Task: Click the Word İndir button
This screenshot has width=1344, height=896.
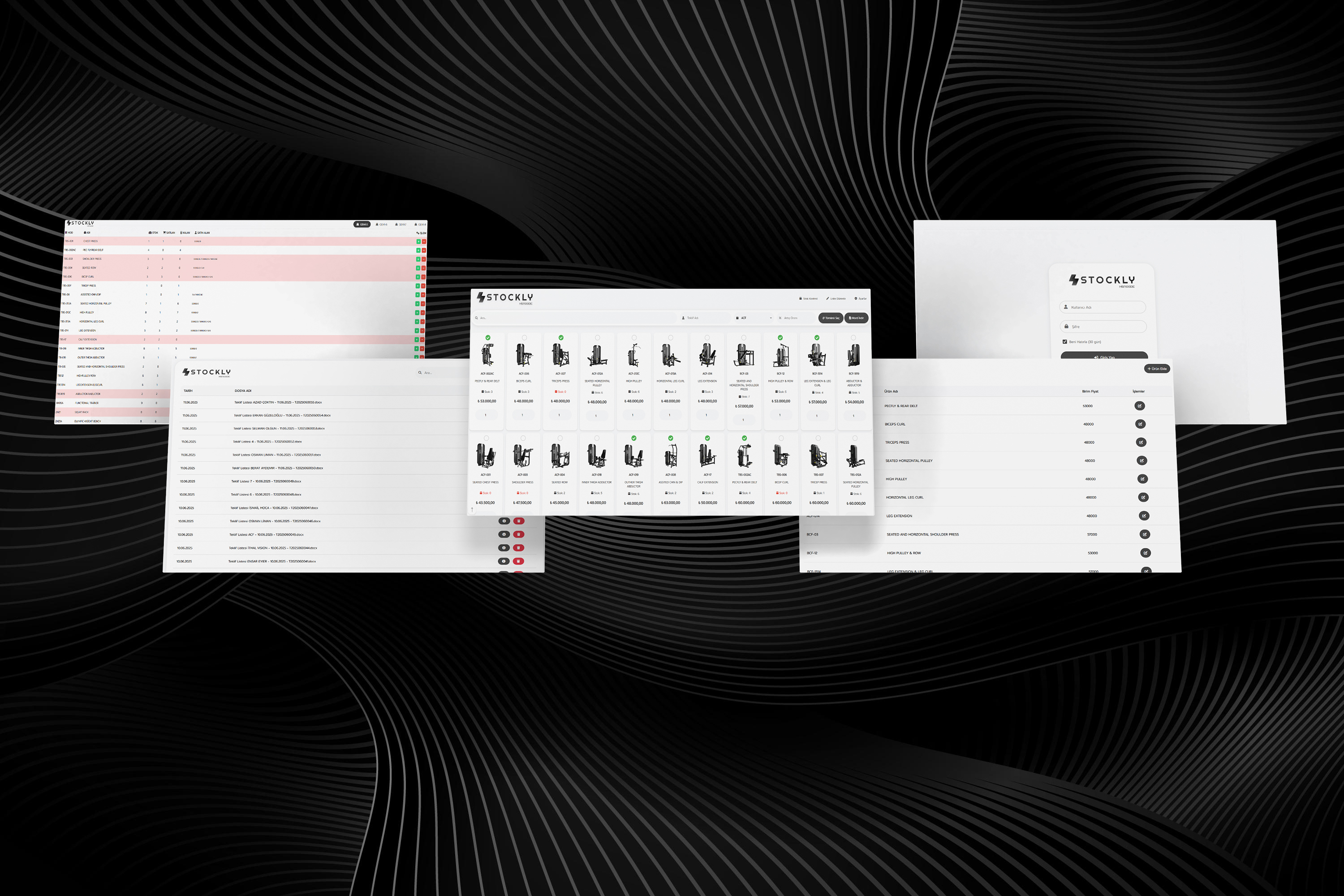Action: tap(857, 318)
